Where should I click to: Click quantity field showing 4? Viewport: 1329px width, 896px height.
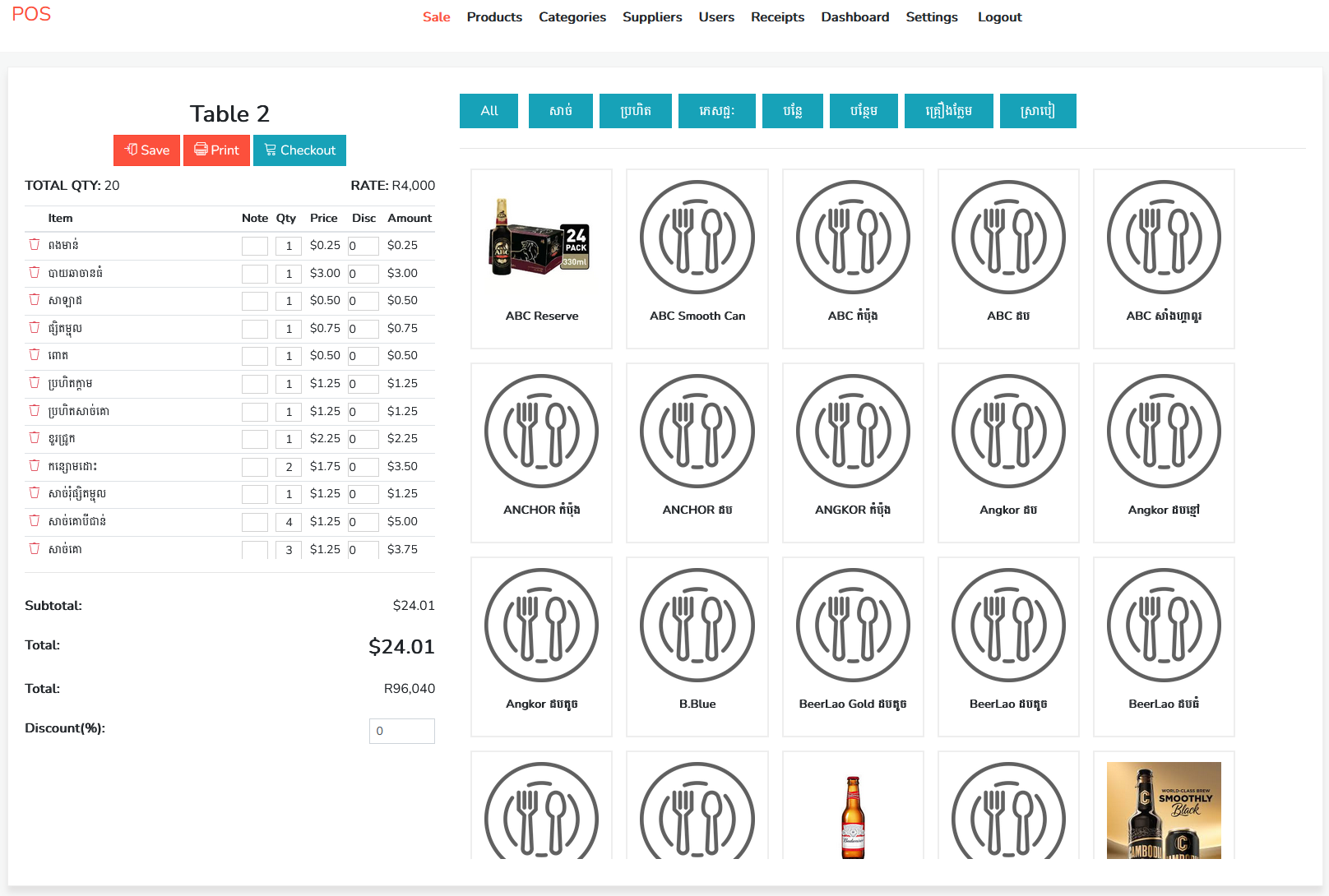click(289, 522)
